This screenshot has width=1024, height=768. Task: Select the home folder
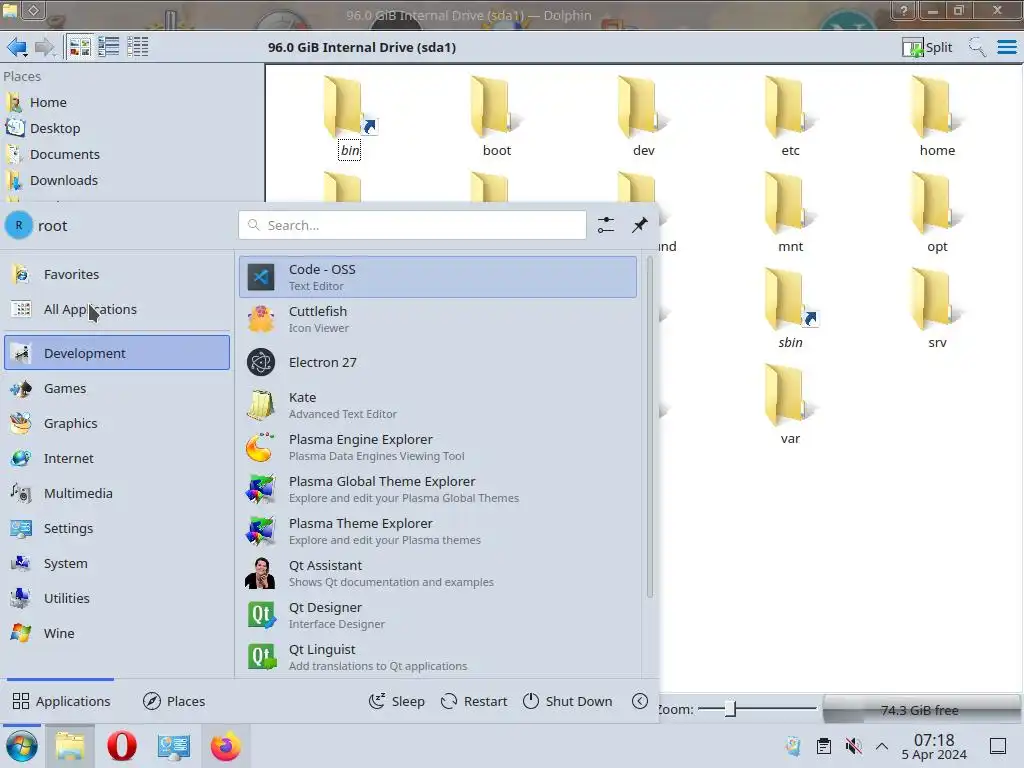click(937, 117)
